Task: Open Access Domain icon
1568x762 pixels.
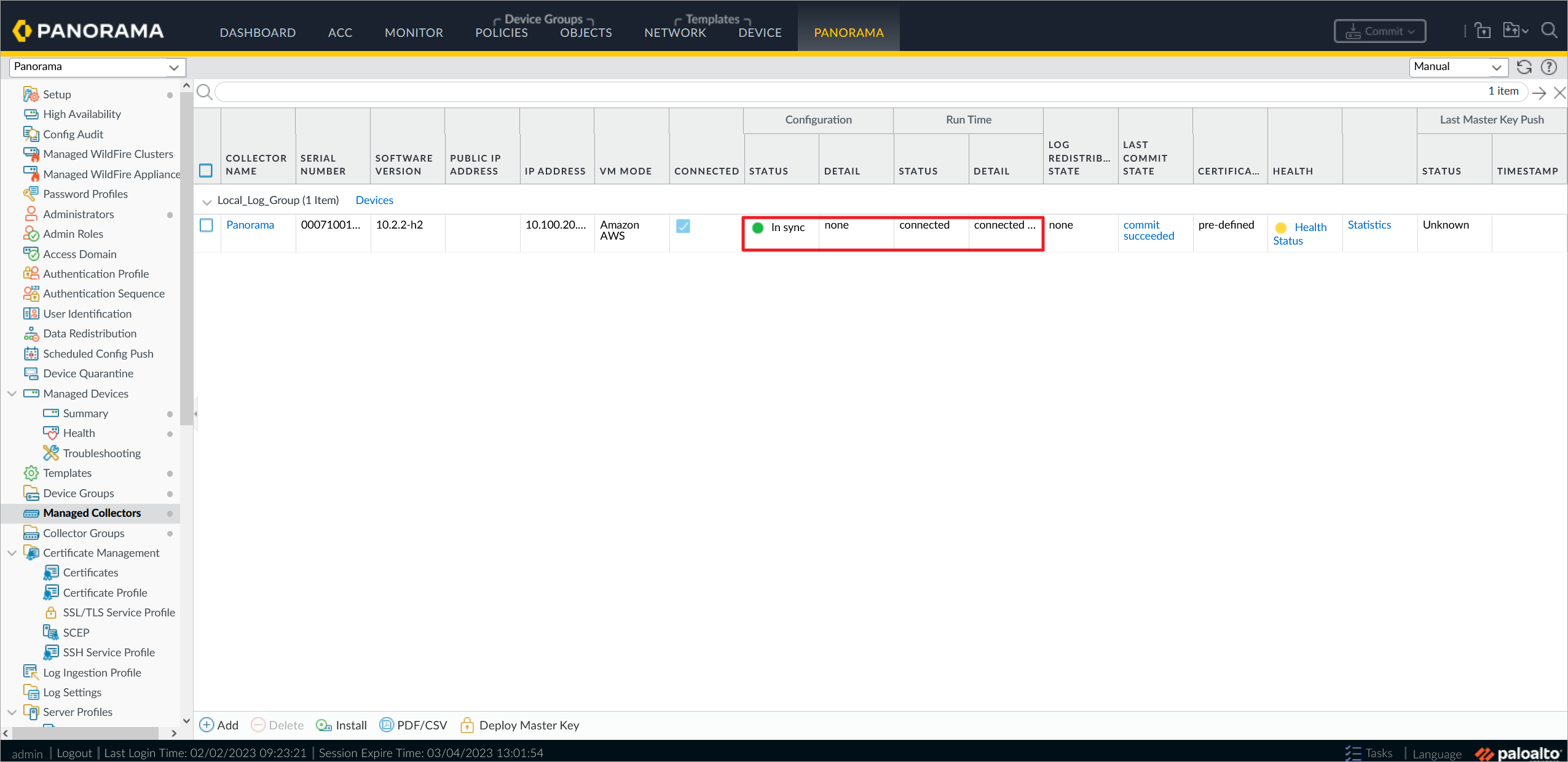Action: coord(31,254)
